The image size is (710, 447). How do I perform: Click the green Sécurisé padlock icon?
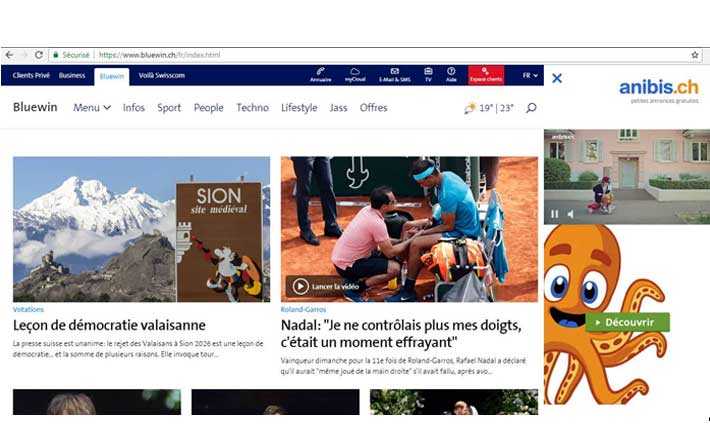coord(56,55)
